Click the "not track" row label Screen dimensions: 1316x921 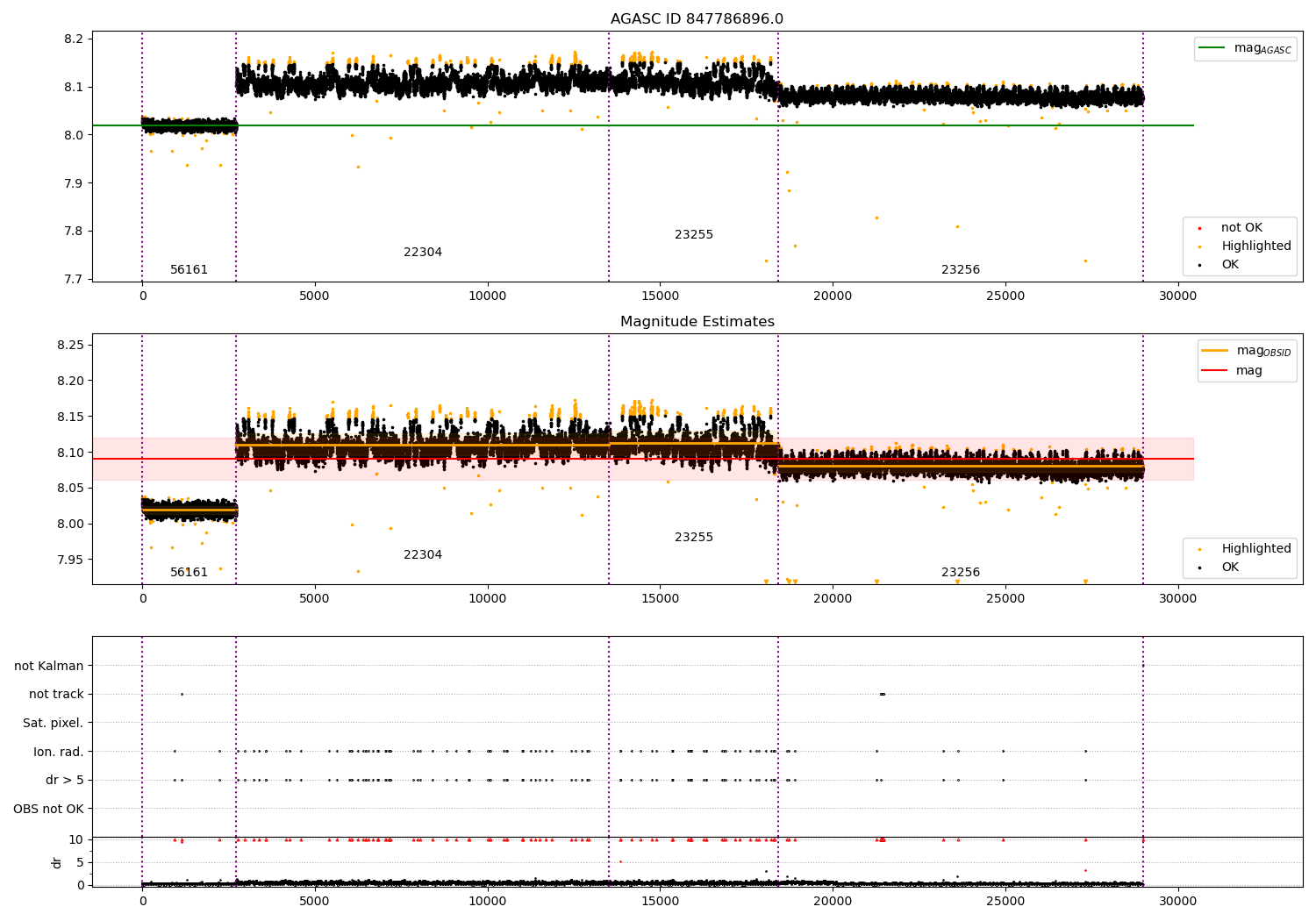(x=56, y=695)
